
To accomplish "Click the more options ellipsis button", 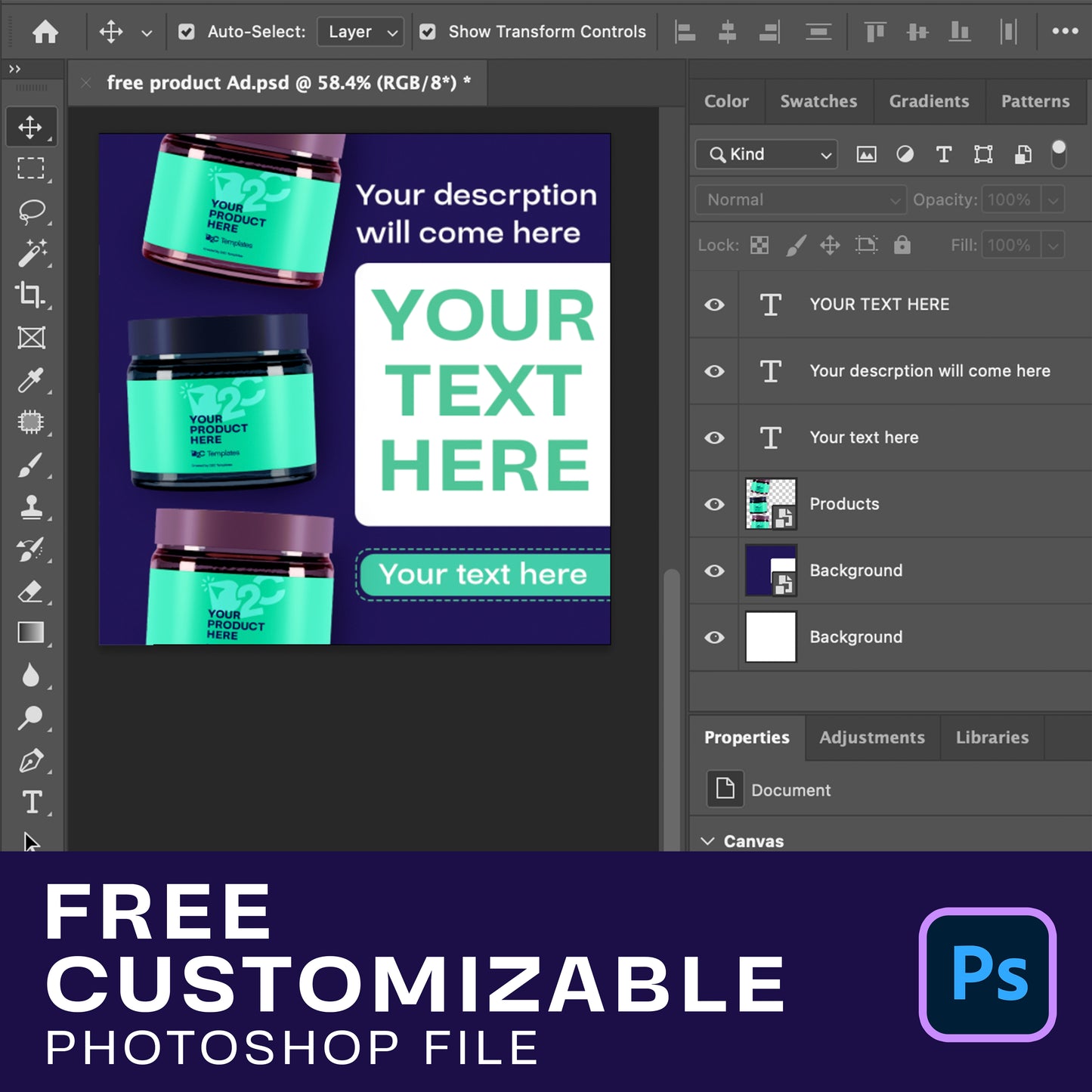I will pyautogui.click(x=1065, y=32).
